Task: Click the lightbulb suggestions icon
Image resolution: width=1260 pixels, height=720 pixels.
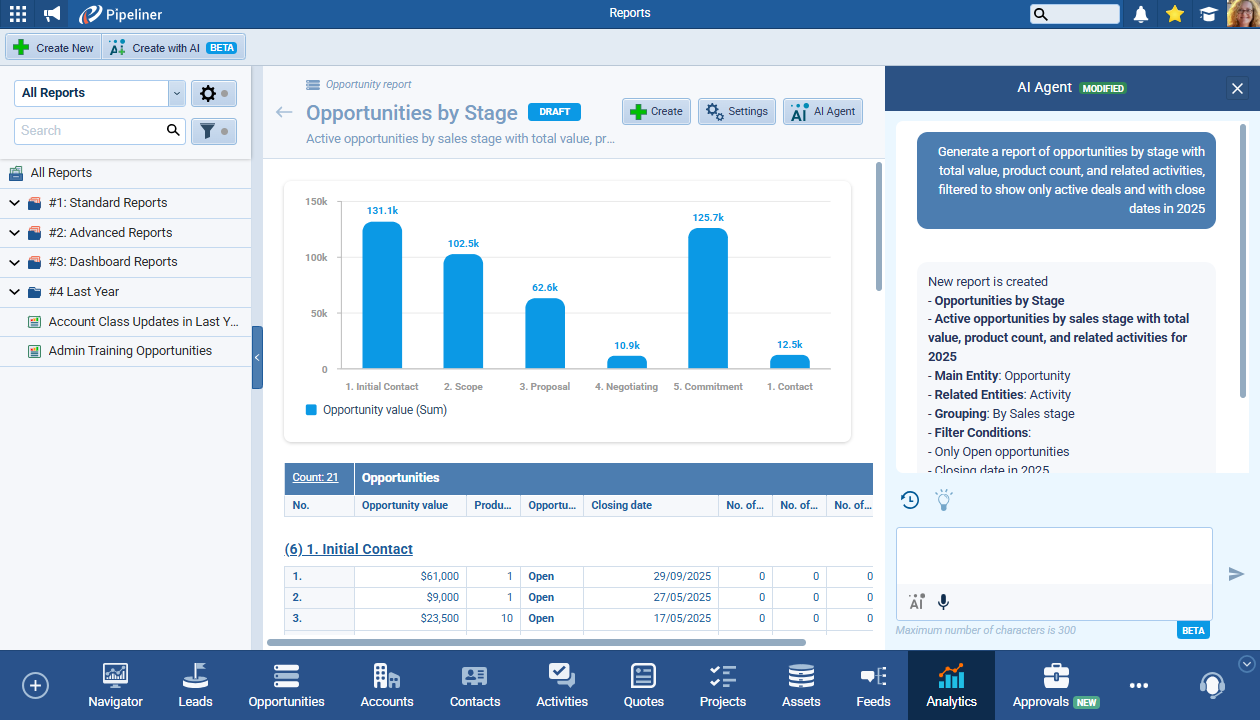Action: (943, 500)
